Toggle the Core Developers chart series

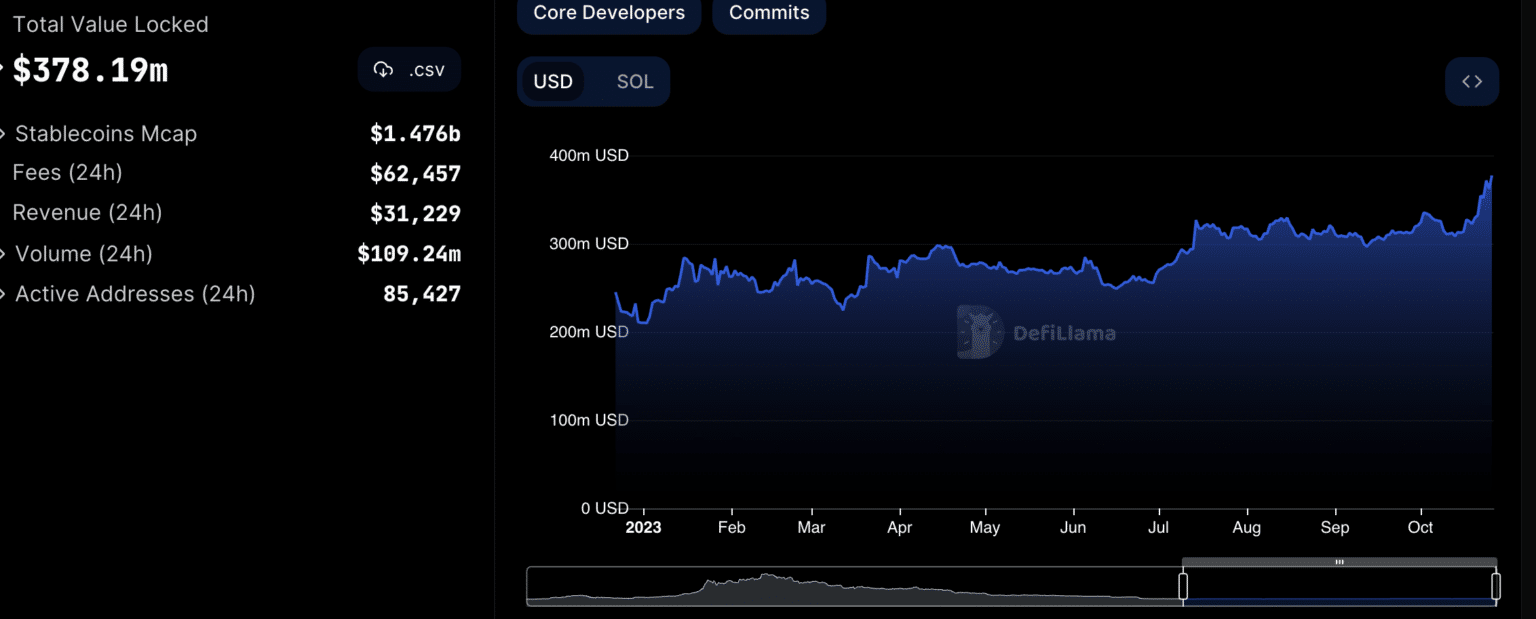609,13
